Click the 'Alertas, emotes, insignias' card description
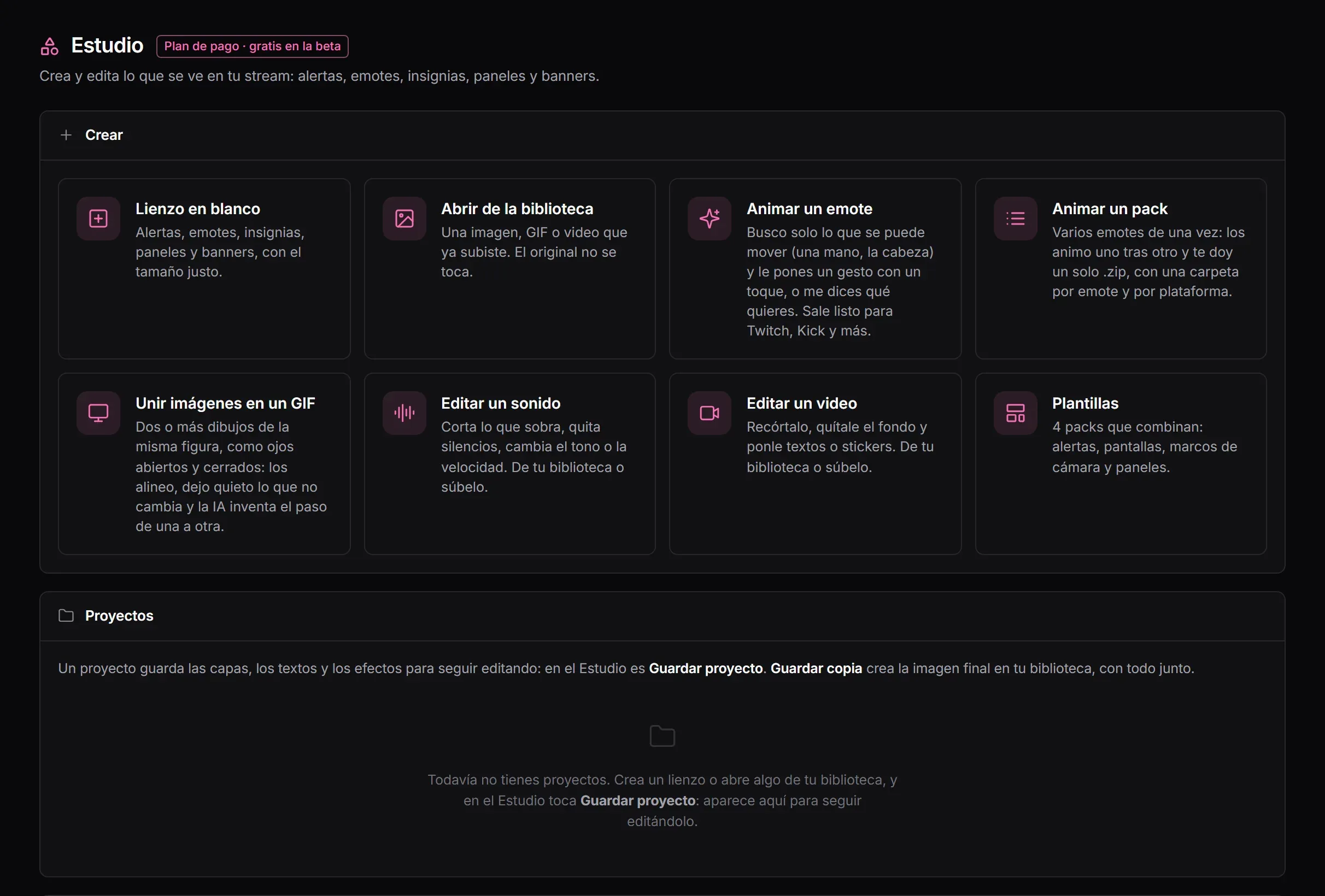 click(220, 252)
